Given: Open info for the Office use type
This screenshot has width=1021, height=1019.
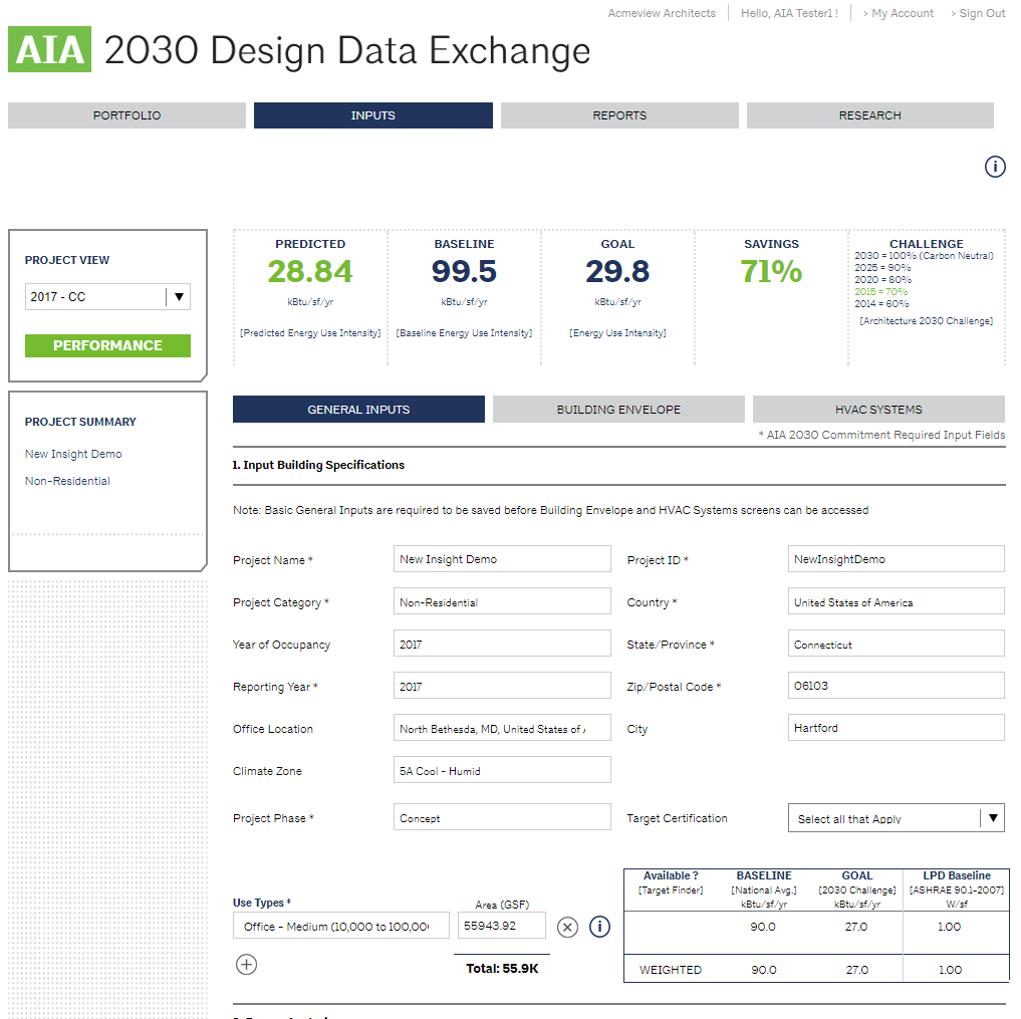Looking at the screenshot, I should point(599,927).
